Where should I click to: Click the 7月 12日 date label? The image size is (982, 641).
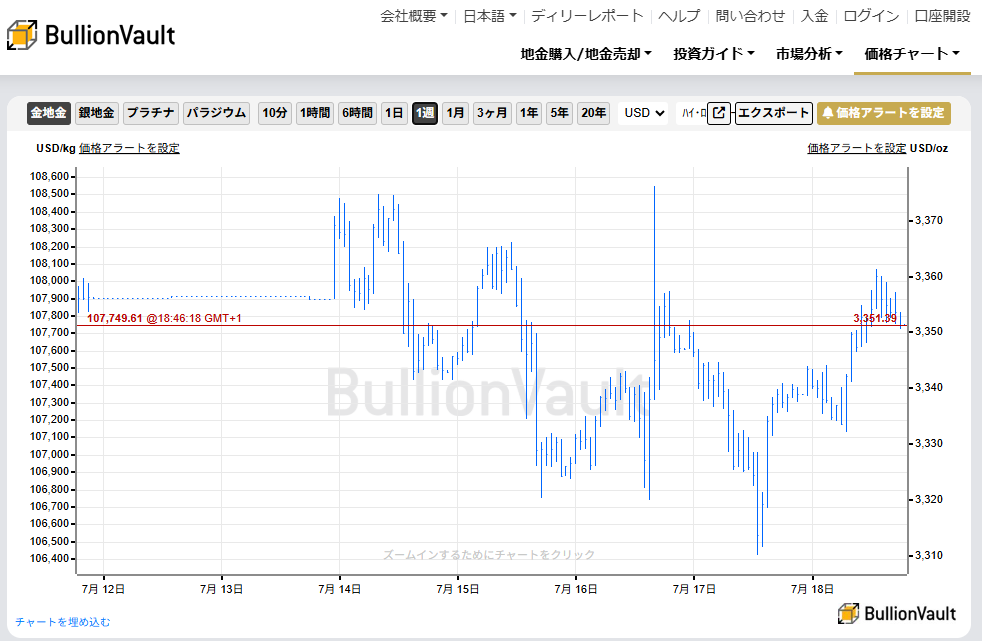103,589
